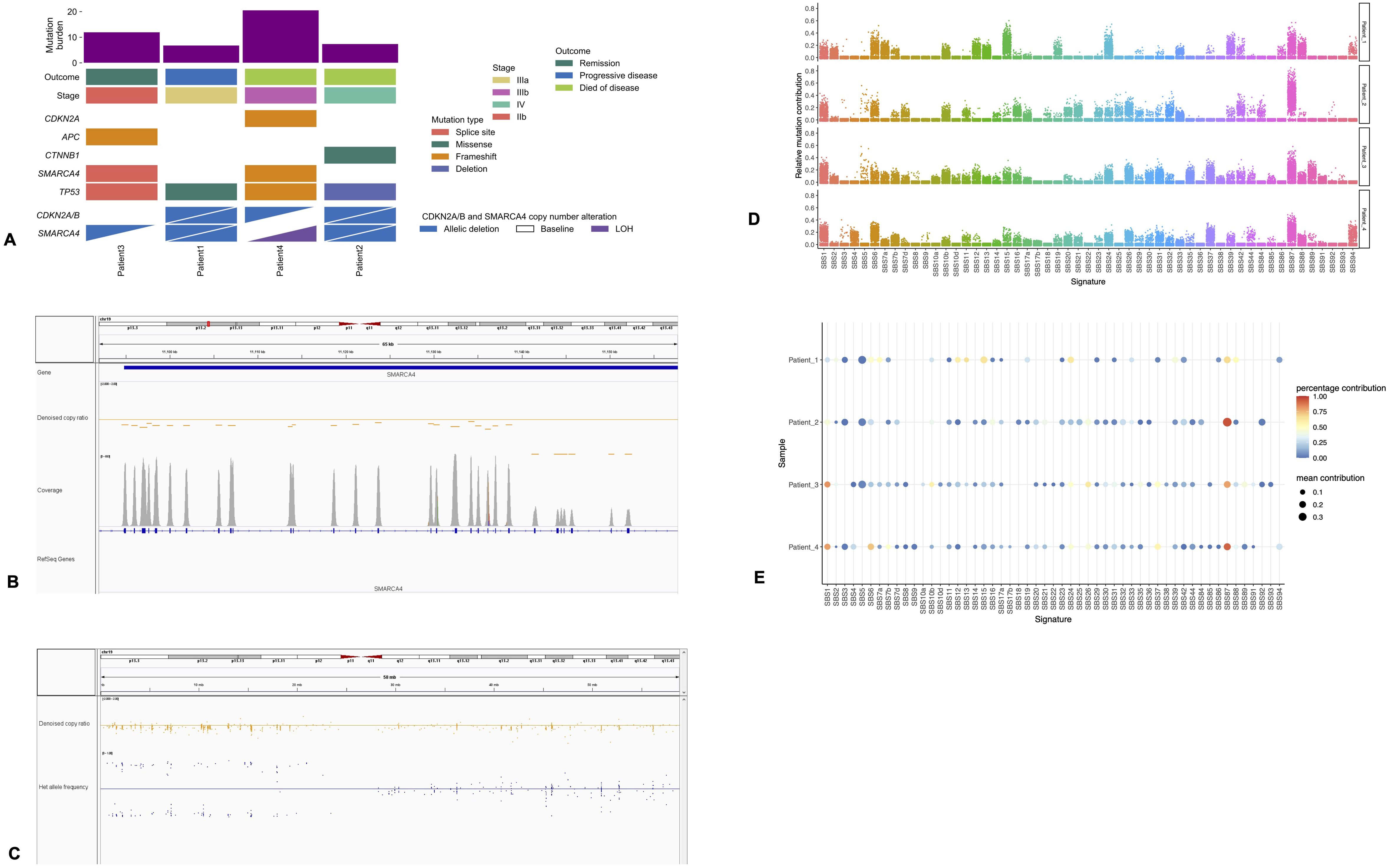Click the 'Het allele frequency' track label
Viewport: 1389px width, 868px height.
(63, 787)
